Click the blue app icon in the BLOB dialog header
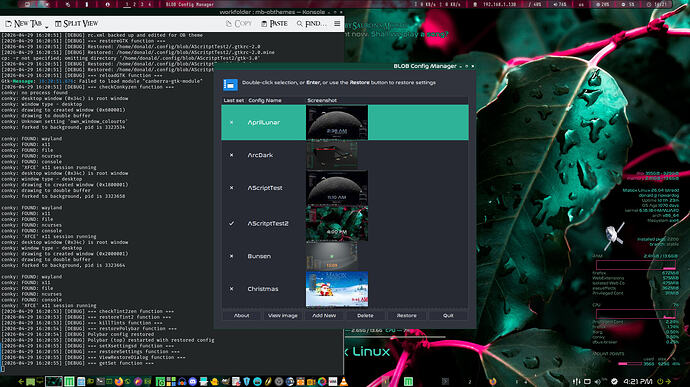 230,85
